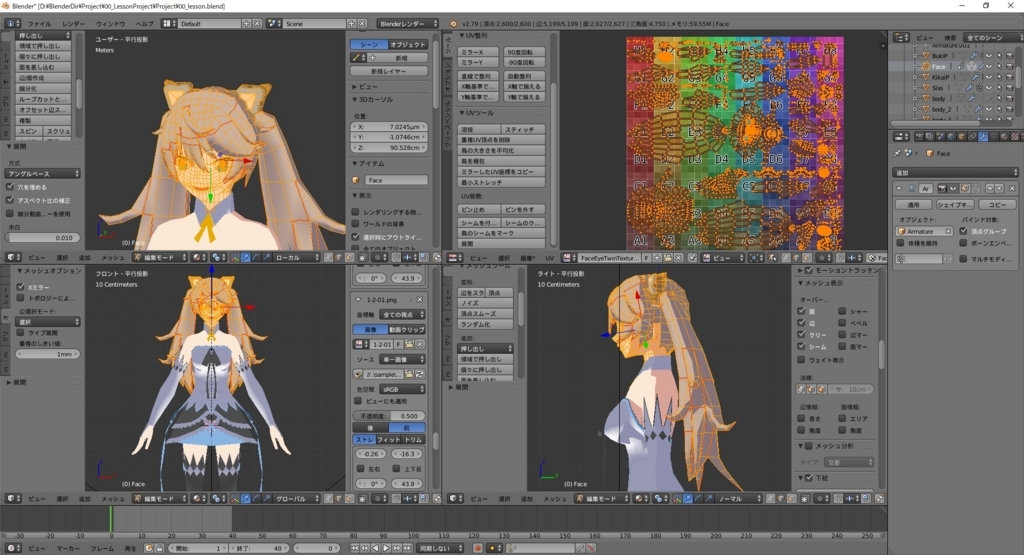Toggle render camera icon for BukiP in outliner
Viewport: 1024px width, 555px height.
click(1010, 56)
